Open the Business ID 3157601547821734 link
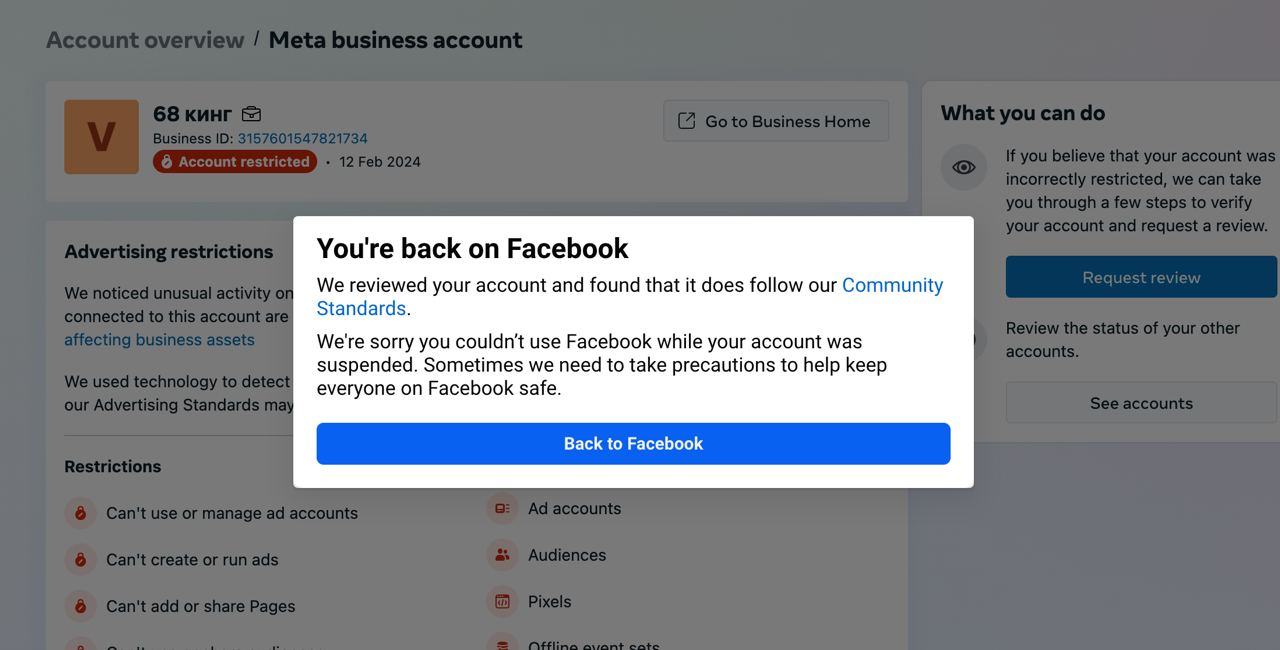The height and width of the screenshot is (650, 1280). 302,138
